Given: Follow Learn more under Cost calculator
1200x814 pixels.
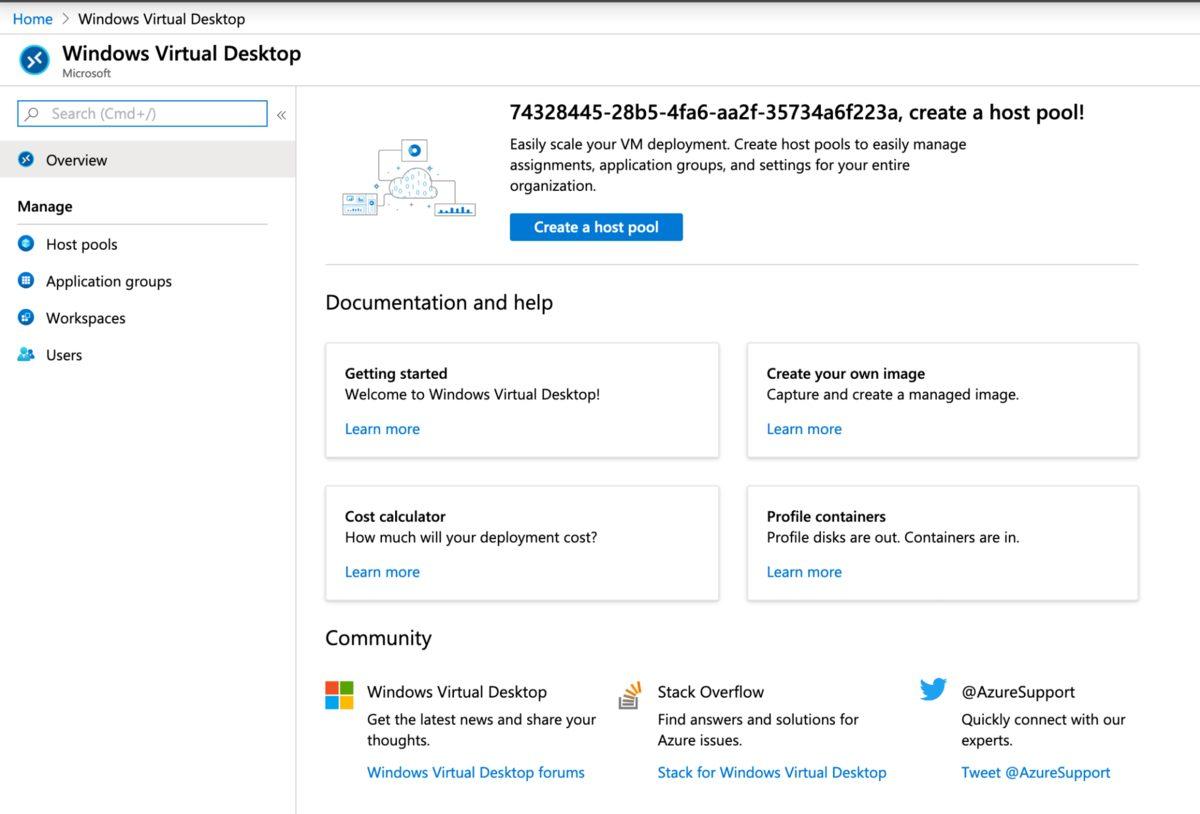Looking at the screenshot, I should pyautogui.click(x=382, y=572).
